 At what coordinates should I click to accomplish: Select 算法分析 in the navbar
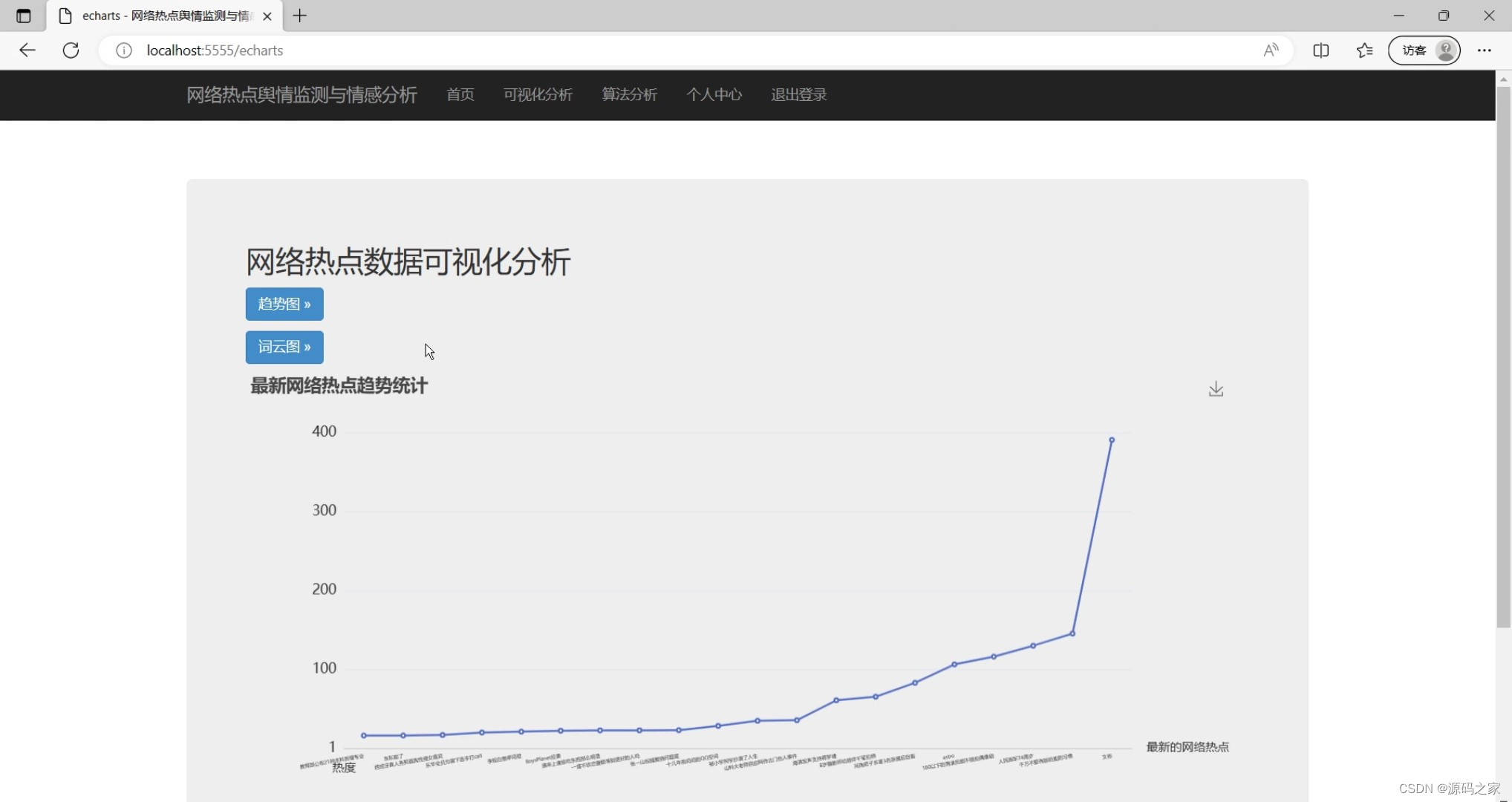point(629,95)
